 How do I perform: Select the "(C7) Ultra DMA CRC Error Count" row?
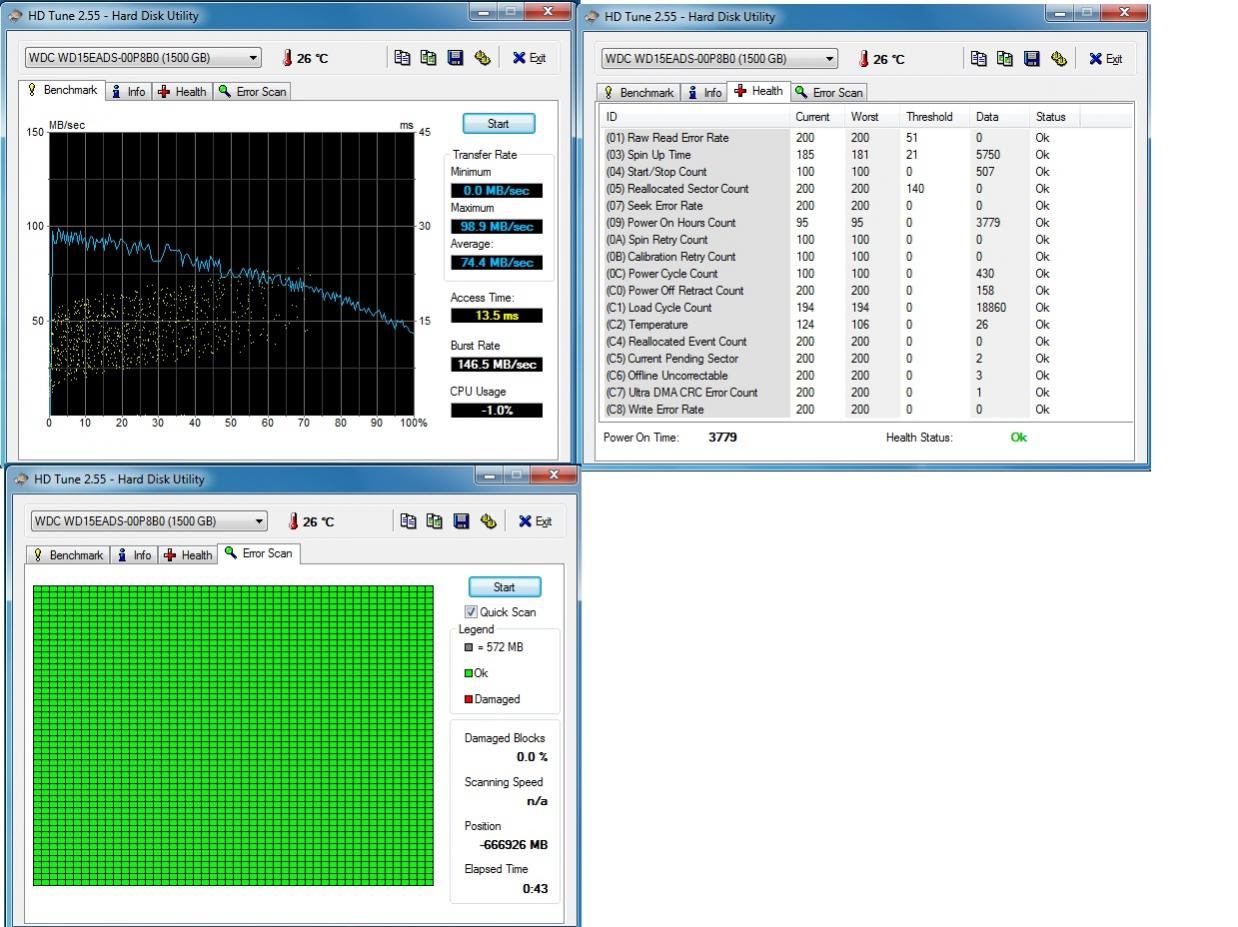point(866,393)
